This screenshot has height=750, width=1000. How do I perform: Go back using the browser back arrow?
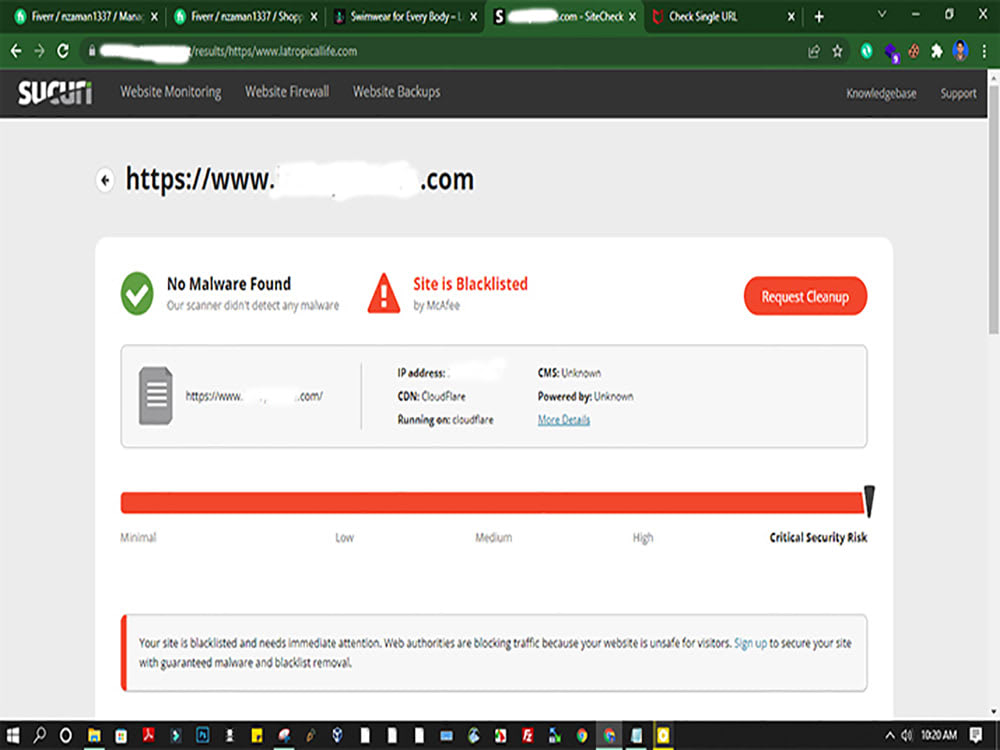pos(16,51)
